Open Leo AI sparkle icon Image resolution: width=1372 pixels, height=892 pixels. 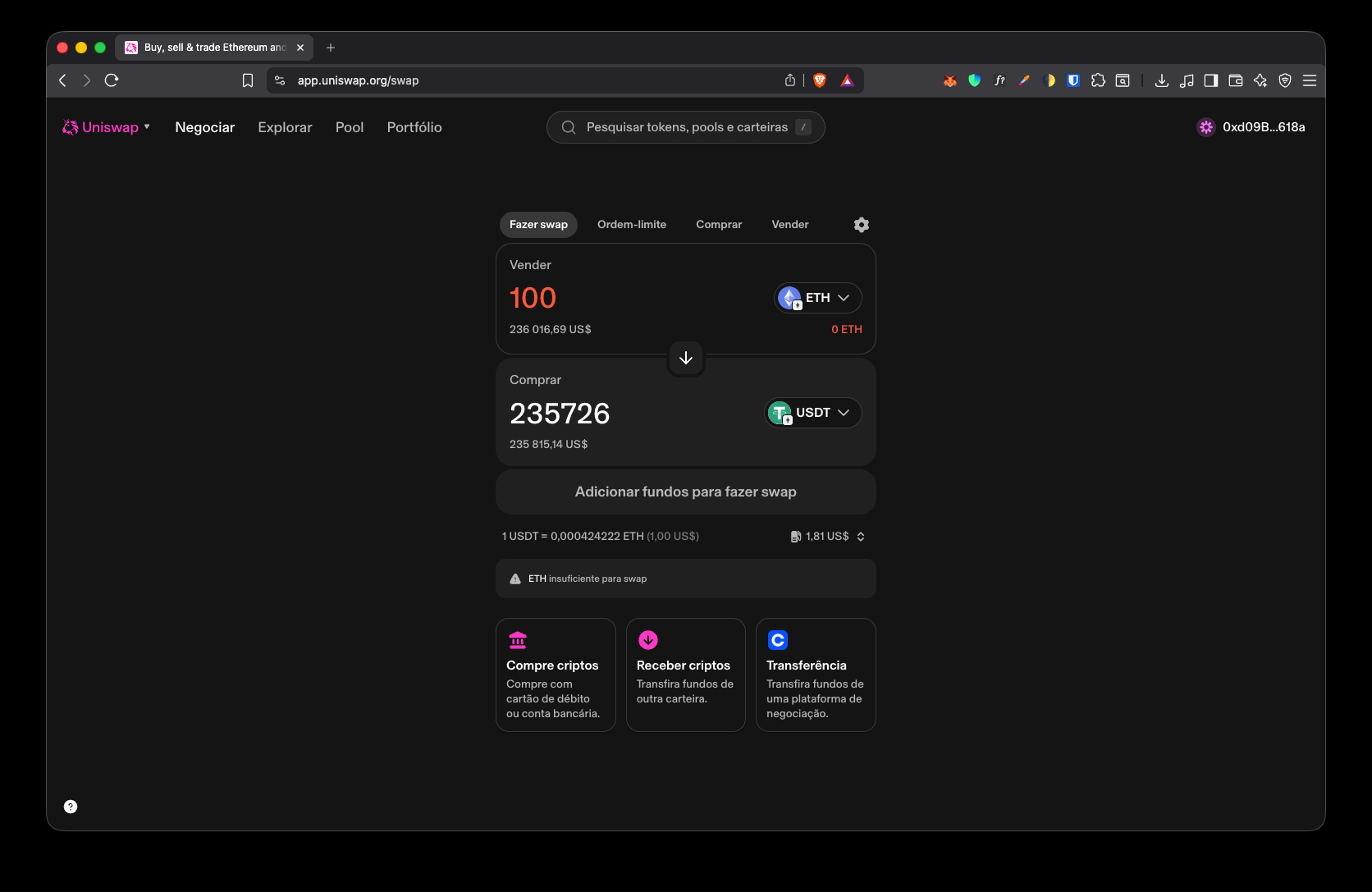[x=1260, y=80]
